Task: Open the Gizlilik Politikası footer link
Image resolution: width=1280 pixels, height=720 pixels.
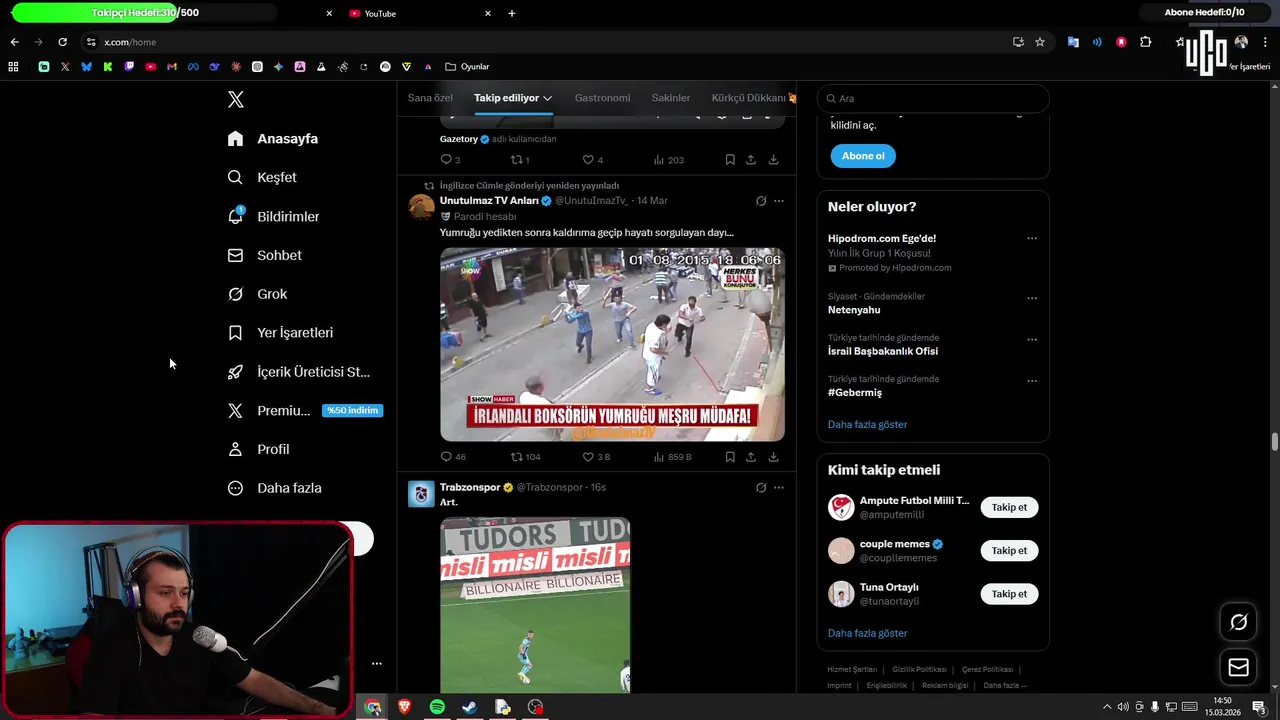Action: click(919, 669)
